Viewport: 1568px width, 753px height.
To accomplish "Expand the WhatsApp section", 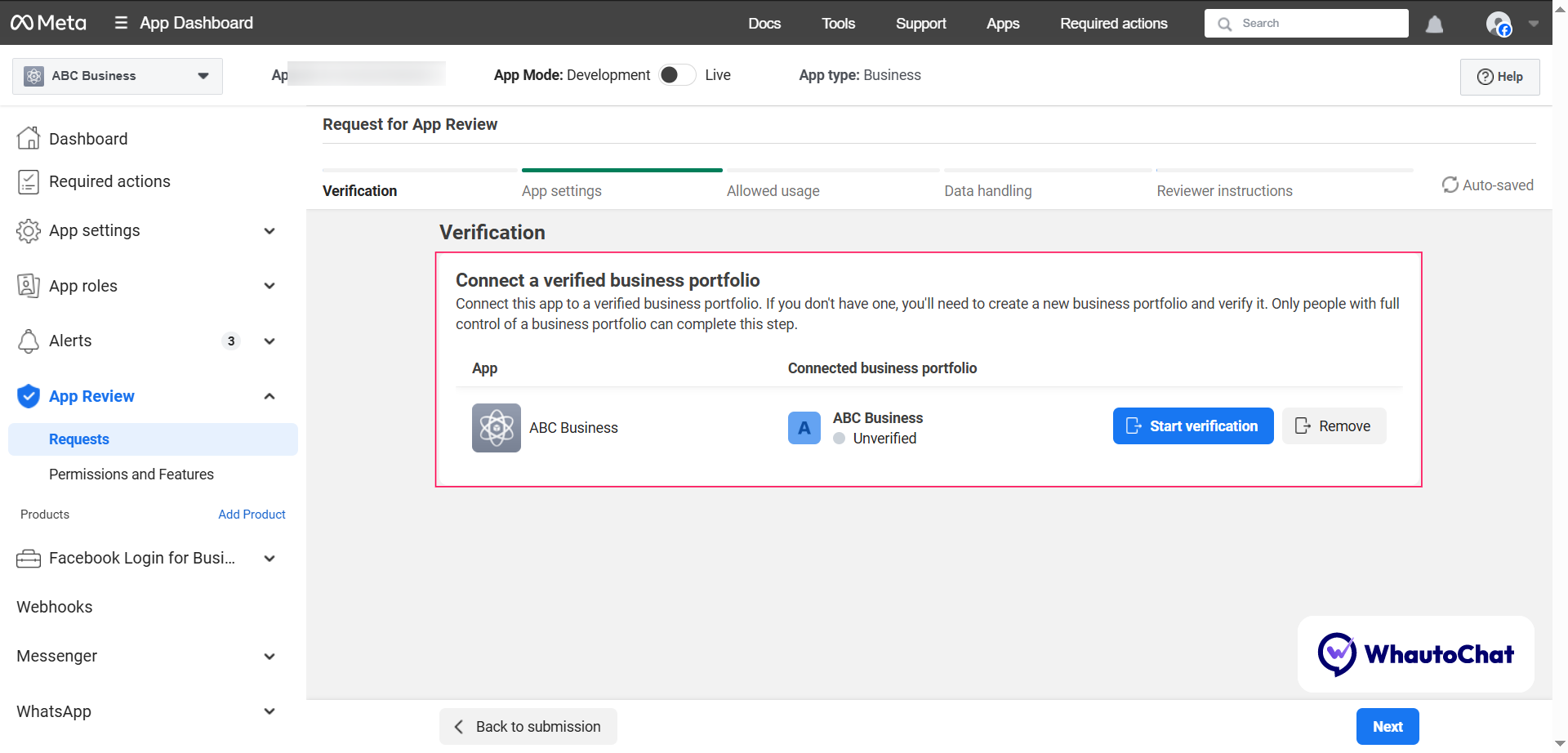I will [269, 711].
